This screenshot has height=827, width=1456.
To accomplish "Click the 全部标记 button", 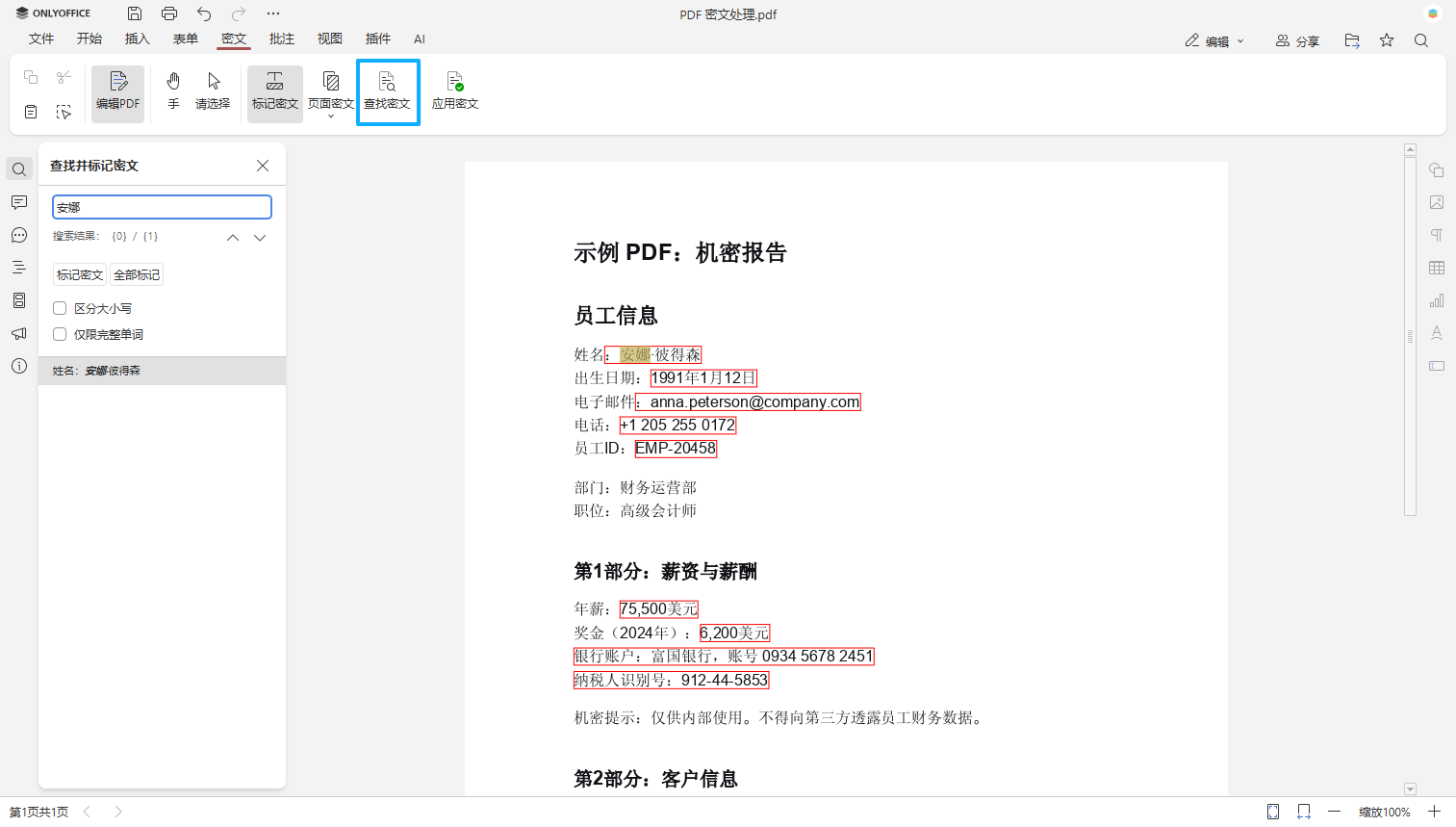I will point(136,273).
